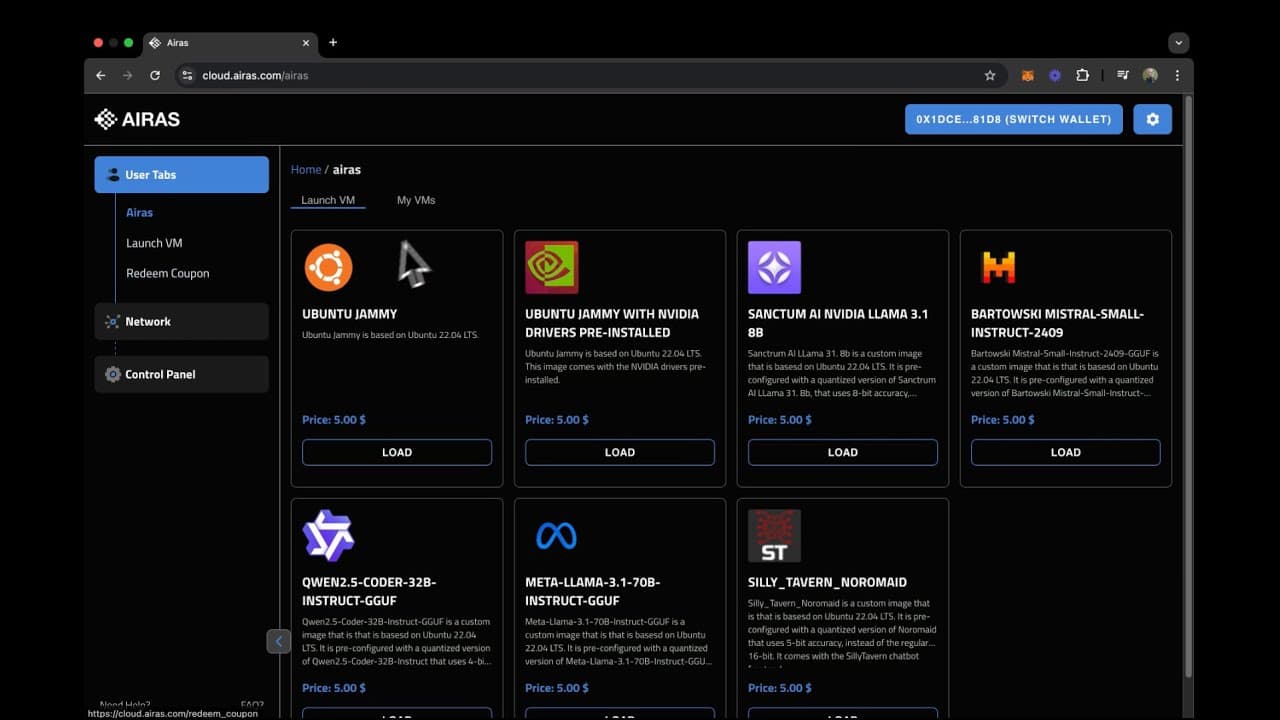Click the Ubuntu Jammy card price
Viewport: 1280px width, 720px height.
(x=334, y=420)
